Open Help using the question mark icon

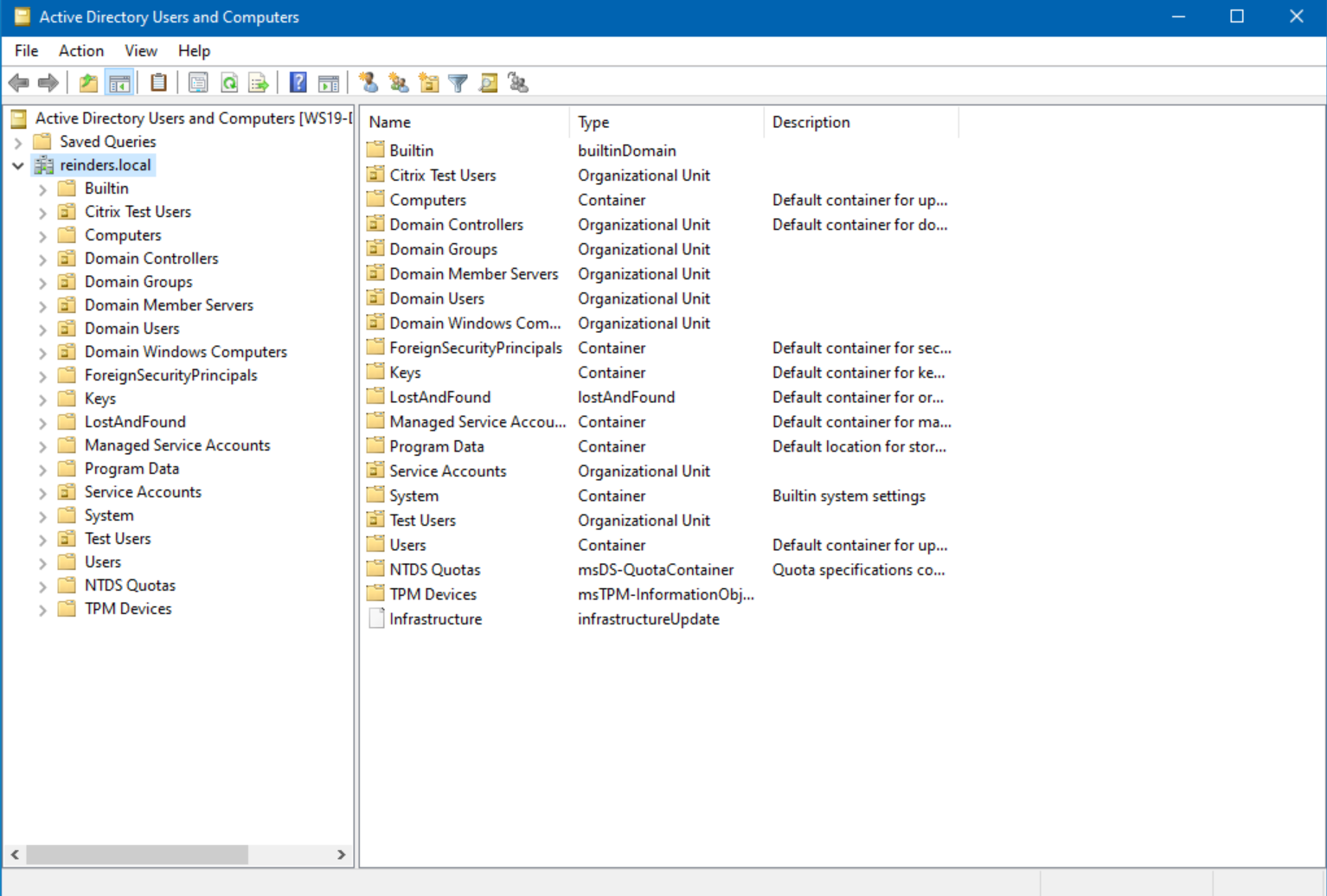pos(297,82)
